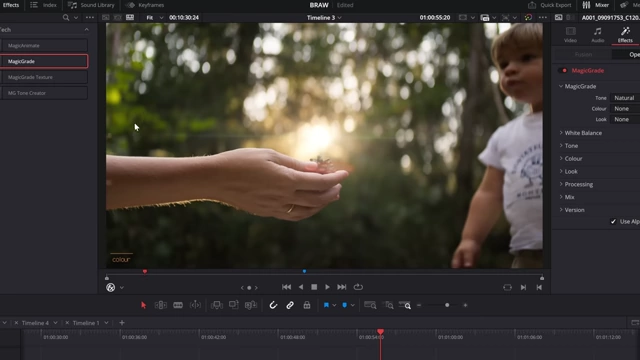Play the timeline forward
This screenshot has height=360, width=640.
click(x=327, y=287)
